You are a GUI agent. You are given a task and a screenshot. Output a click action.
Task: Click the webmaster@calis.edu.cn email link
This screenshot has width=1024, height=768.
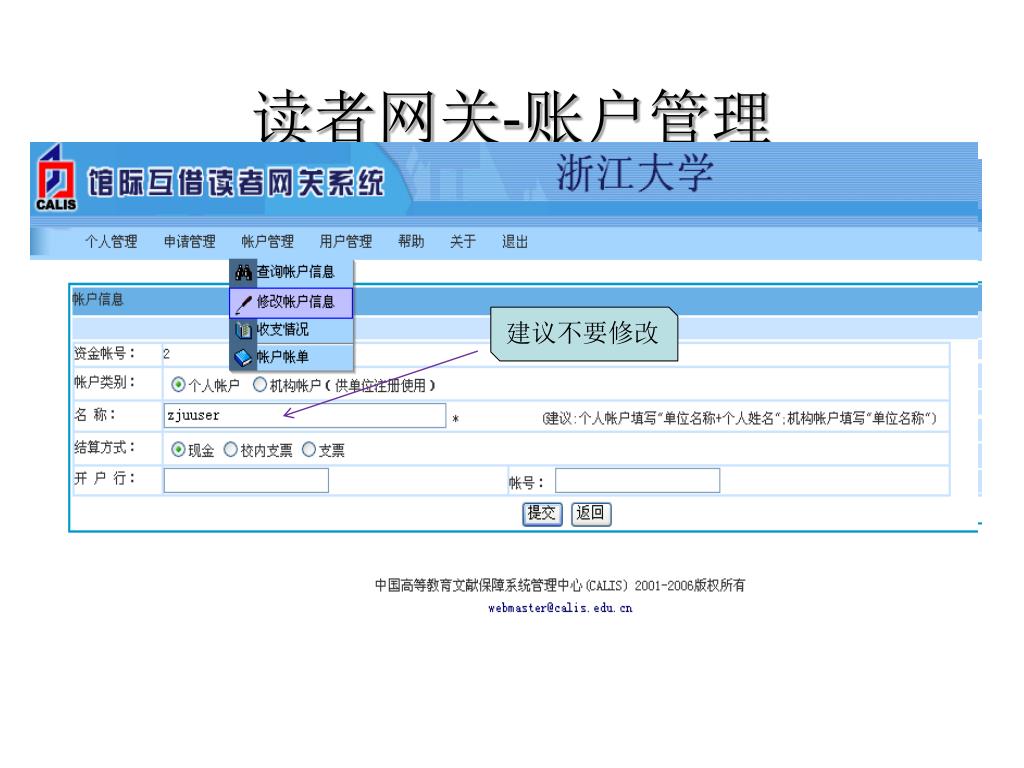(560, 608)
